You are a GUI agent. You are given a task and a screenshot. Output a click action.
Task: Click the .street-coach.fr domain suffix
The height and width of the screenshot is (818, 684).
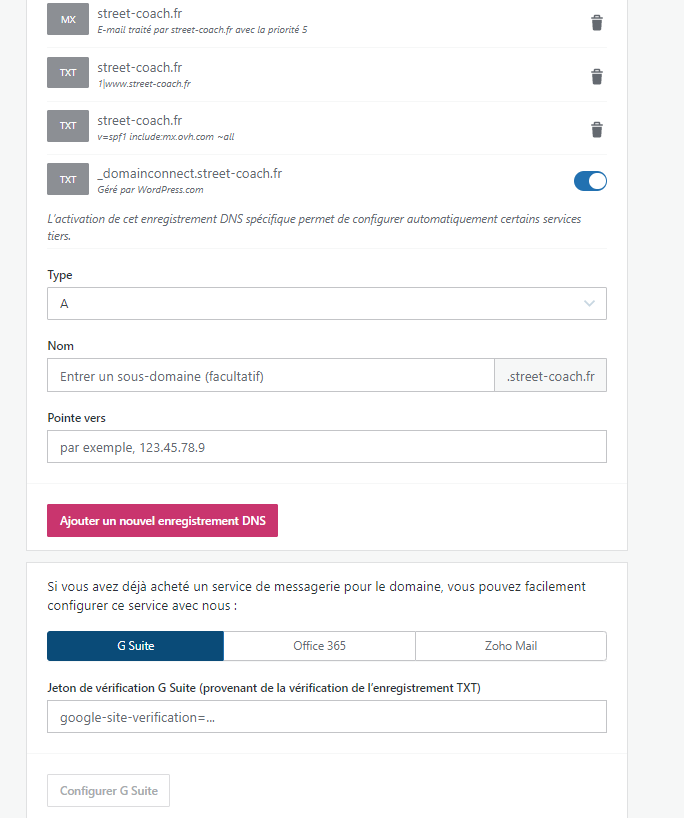tap(550, 376)
